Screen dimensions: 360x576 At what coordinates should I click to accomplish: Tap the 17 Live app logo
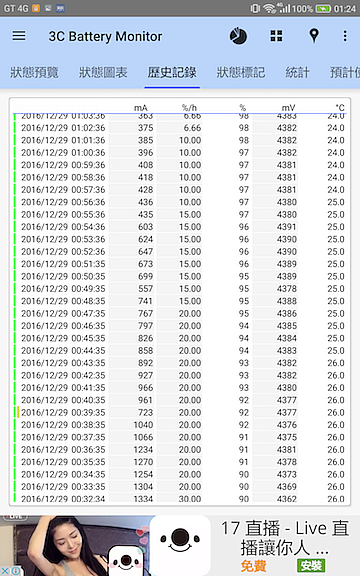(x=180, y=545)
